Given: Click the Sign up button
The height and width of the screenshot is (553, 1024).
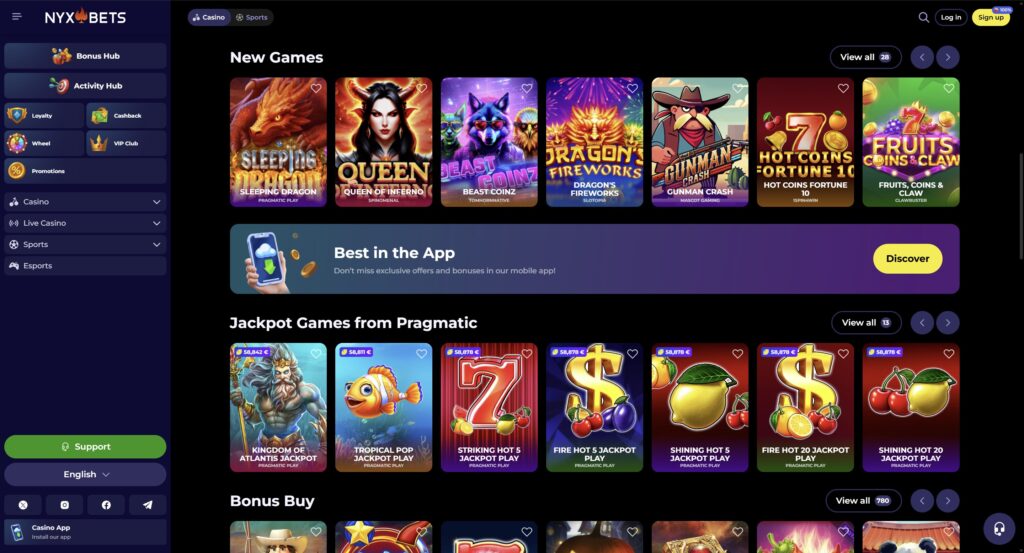Looking at the screenshot, I should coord(991,18).
